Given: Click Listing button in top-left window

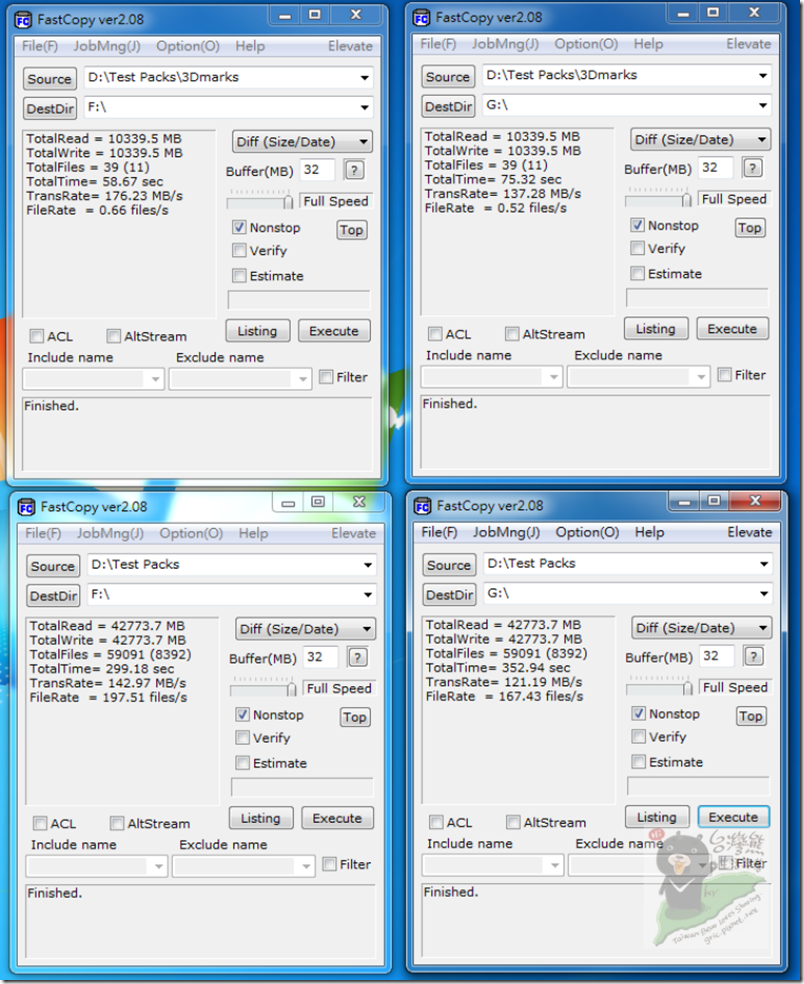Looking at the screenshot, I should [257, 331].
